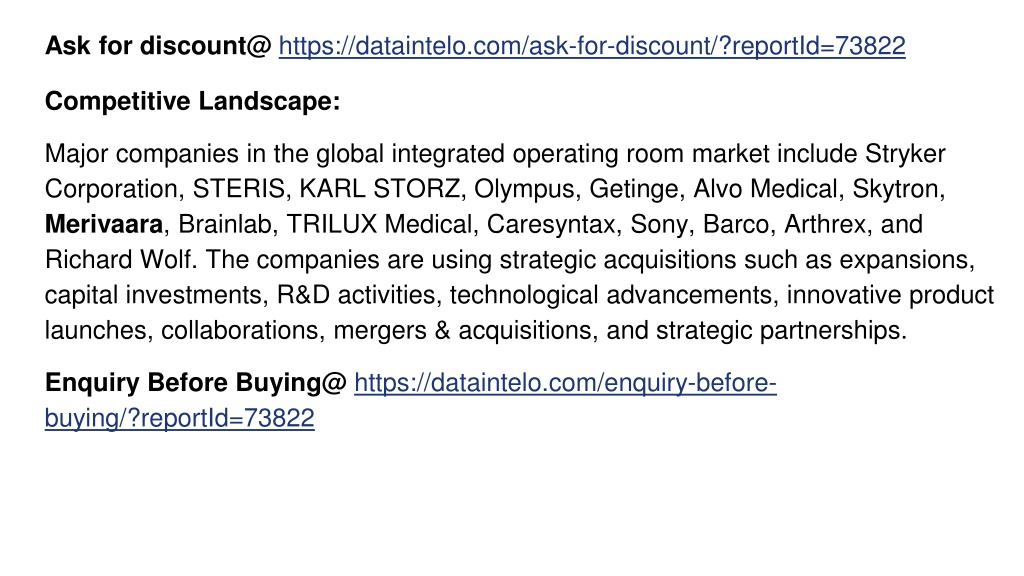Click on 'TRILUX Medical' text
This screenshot has height=576, width=1024.
pyautogui.click(x=379, y=225)
